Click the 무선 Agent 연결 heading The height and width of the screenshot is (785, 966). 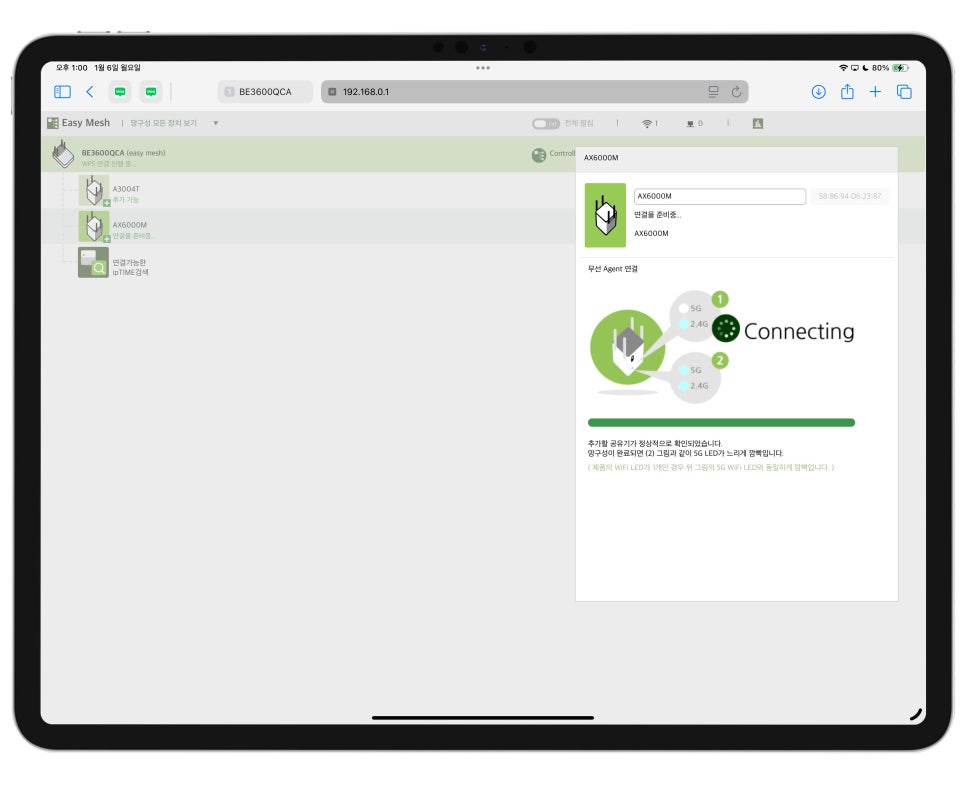(x=612, y=269)
